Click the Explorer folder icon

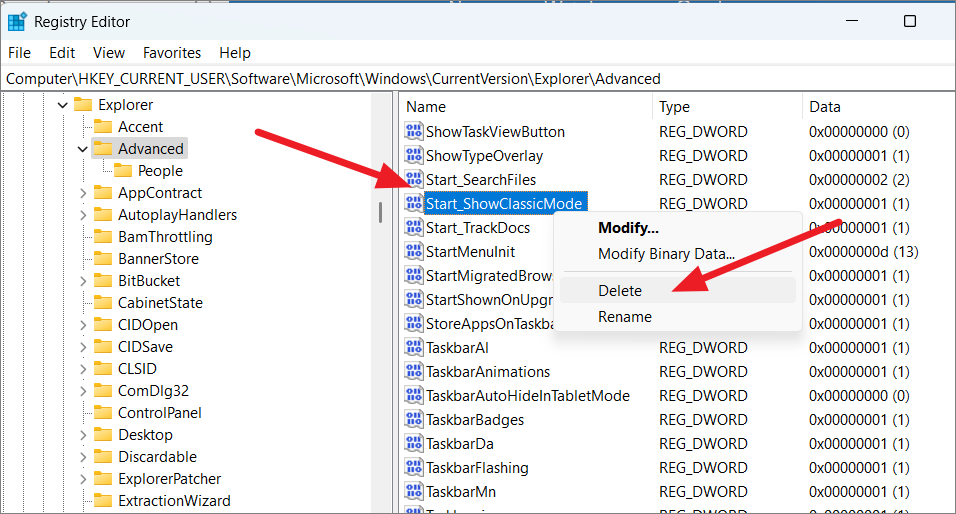[x=83, y=104]
